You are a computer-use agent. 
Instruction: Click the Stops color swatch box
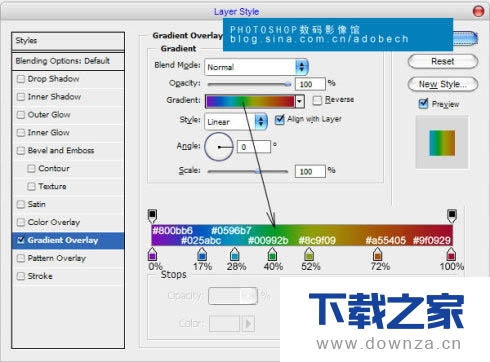[x=224, y=323]
